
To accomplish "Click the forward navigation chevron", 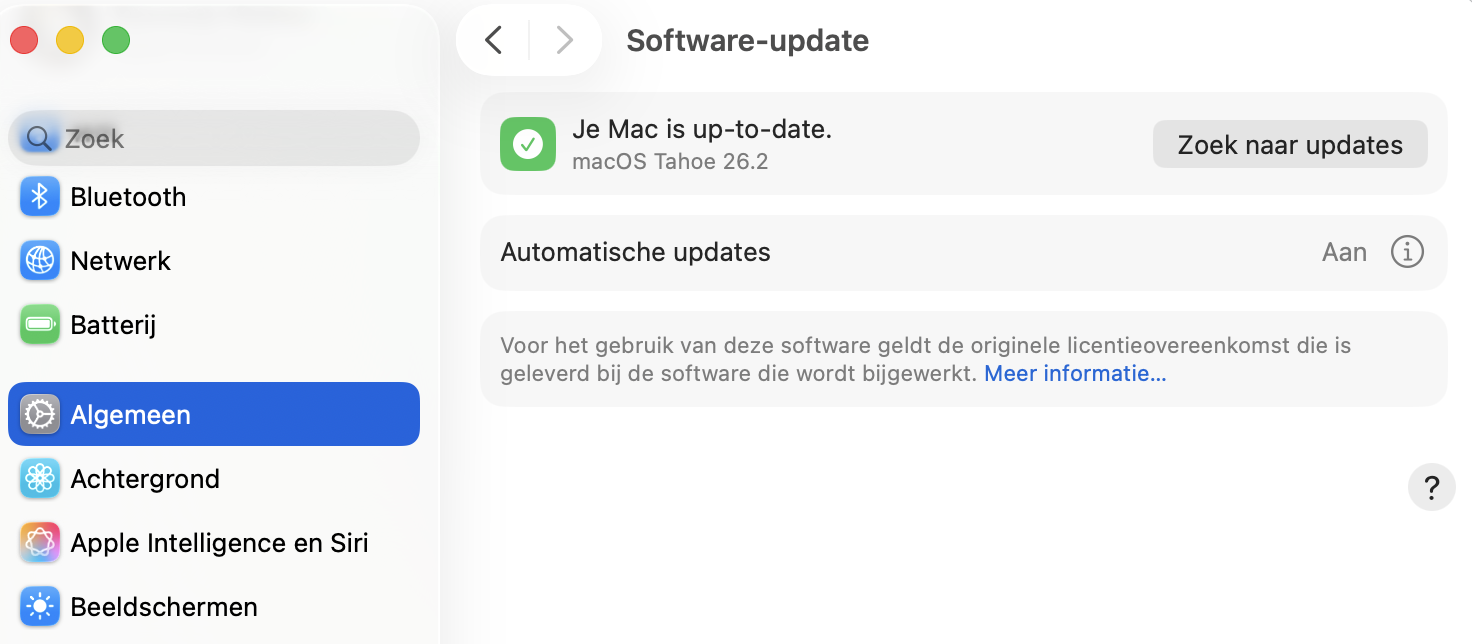I will click(x=565, y=40).
